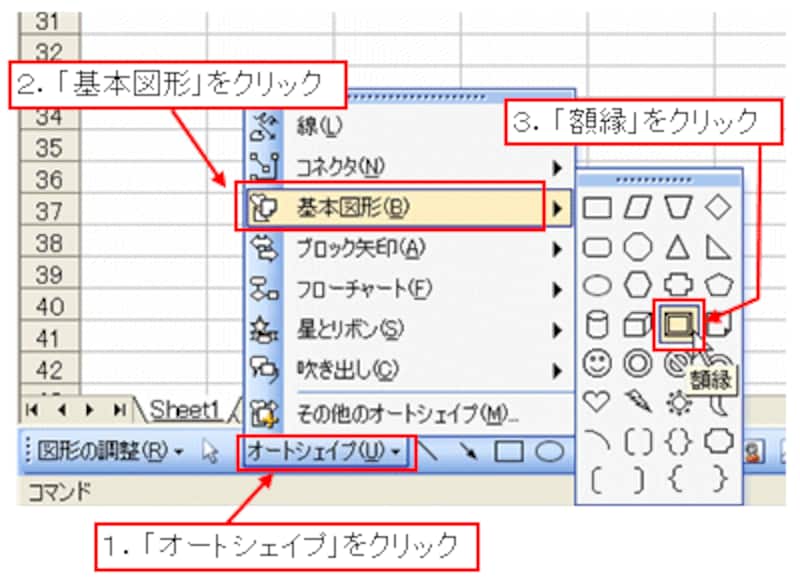Select the Left Bracket shape
This screenshot has width=800, height=588.
click(x=597, y=480)
